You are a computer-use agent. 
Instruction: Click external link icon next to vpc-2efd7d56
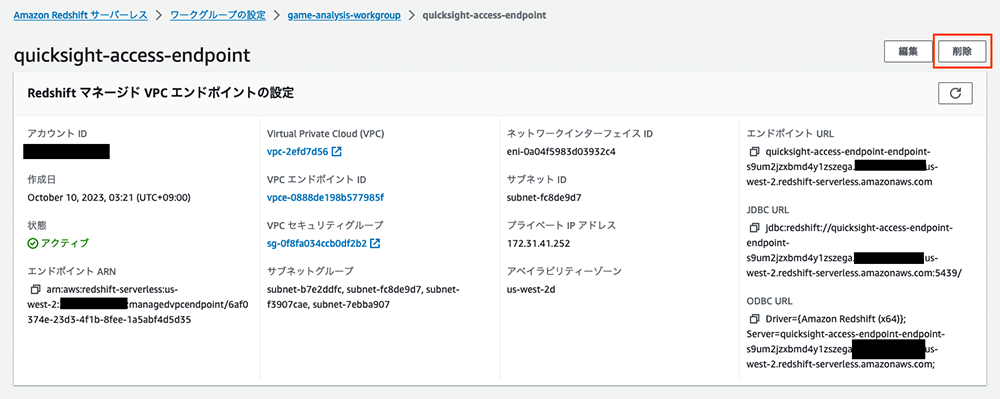point(337,152)
